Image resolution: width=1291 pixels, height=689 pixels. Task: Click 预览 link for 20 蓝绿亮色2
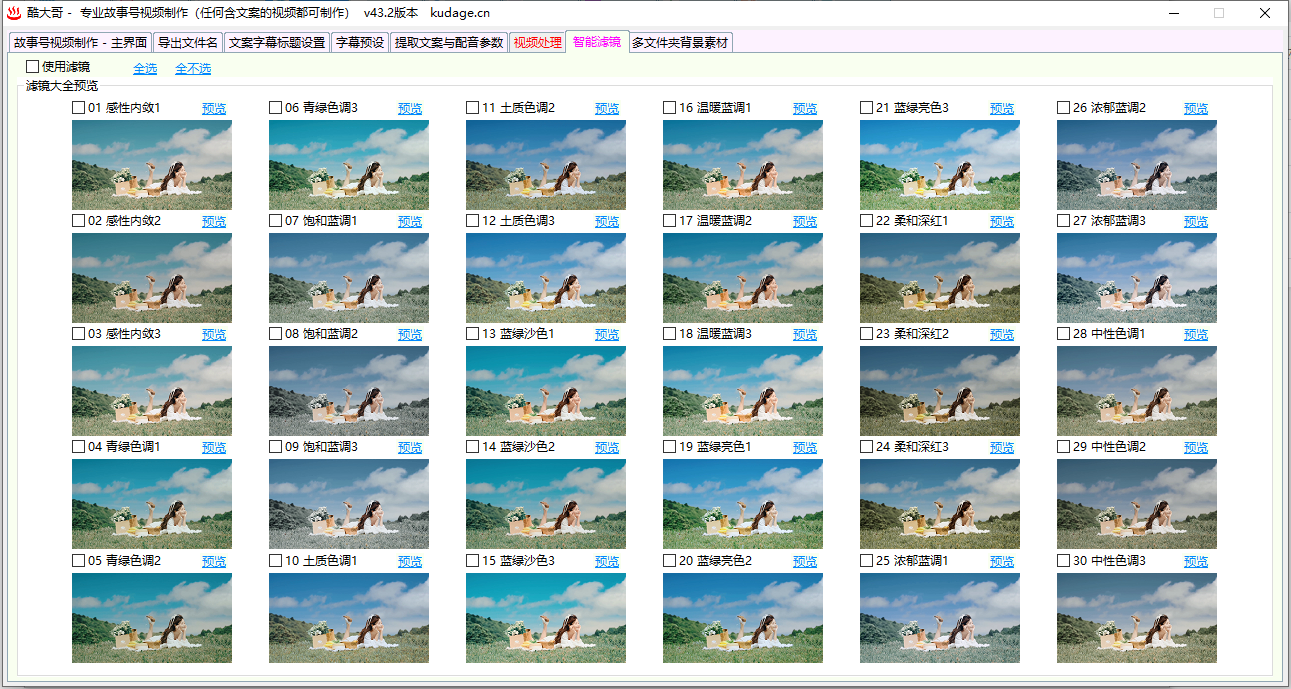pyautogui.click(x=805, y=562)
